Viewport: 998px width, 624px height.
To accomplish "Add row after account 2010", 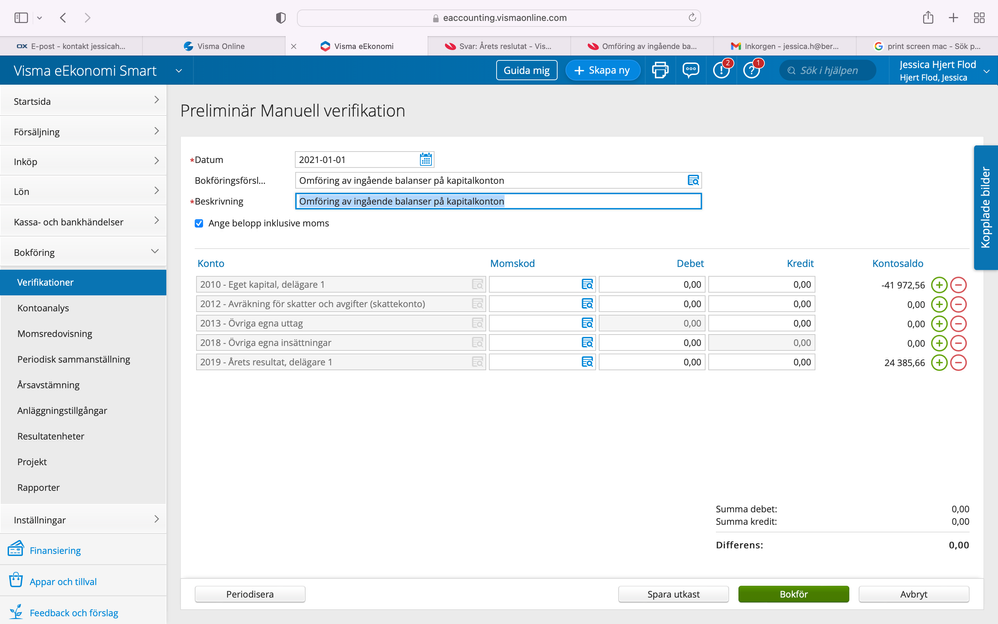I will click(x=939, y=285).
